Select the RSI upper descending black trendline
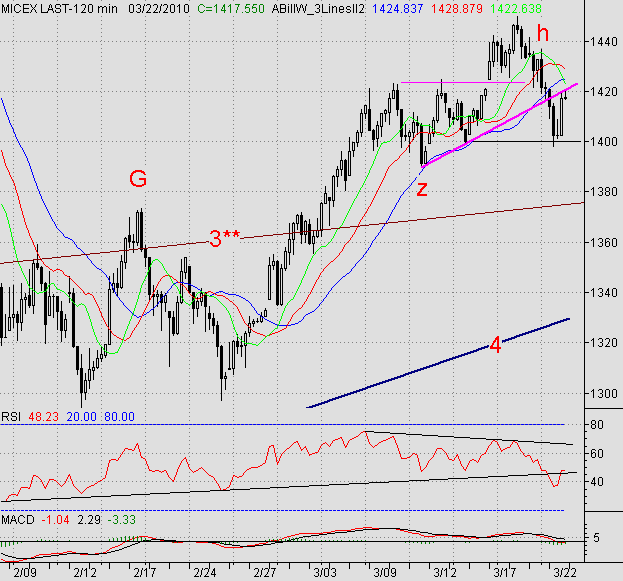 point(469,438)
